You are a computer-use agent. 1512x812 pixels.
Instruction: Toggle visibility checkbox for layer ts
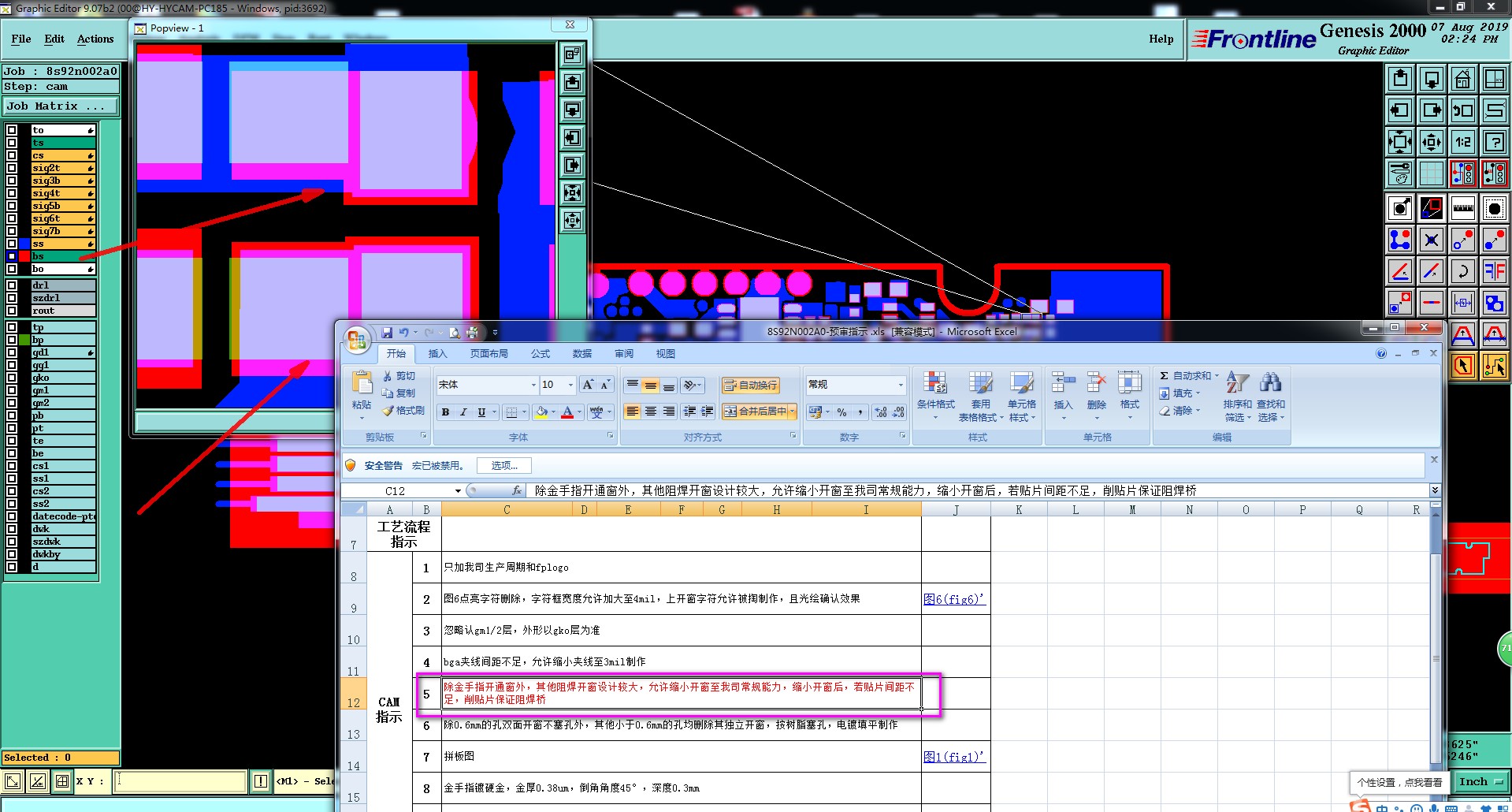click(x=12, y=143)
